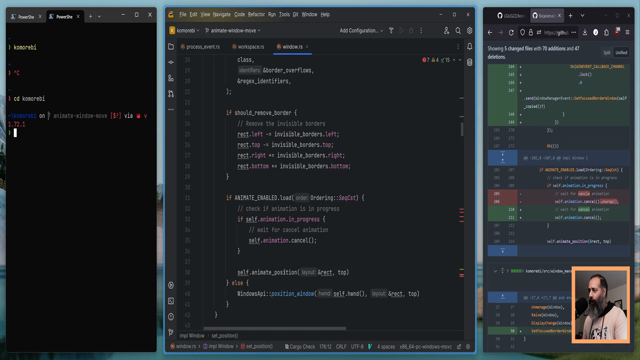
Task: Click the 4 spaces indent setting in status bar
Action: 386,347
